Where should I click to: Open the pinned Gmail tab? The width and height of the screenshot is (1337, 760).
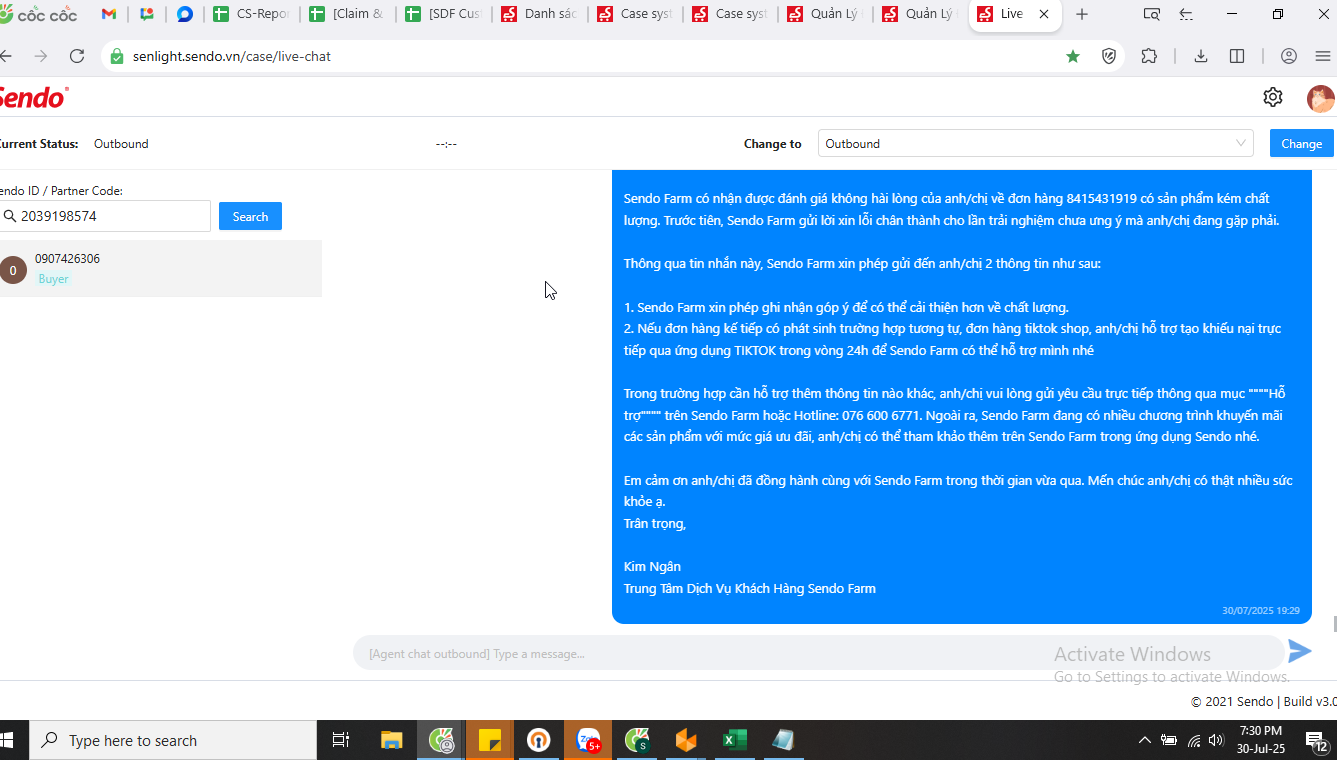pos(109,14)
